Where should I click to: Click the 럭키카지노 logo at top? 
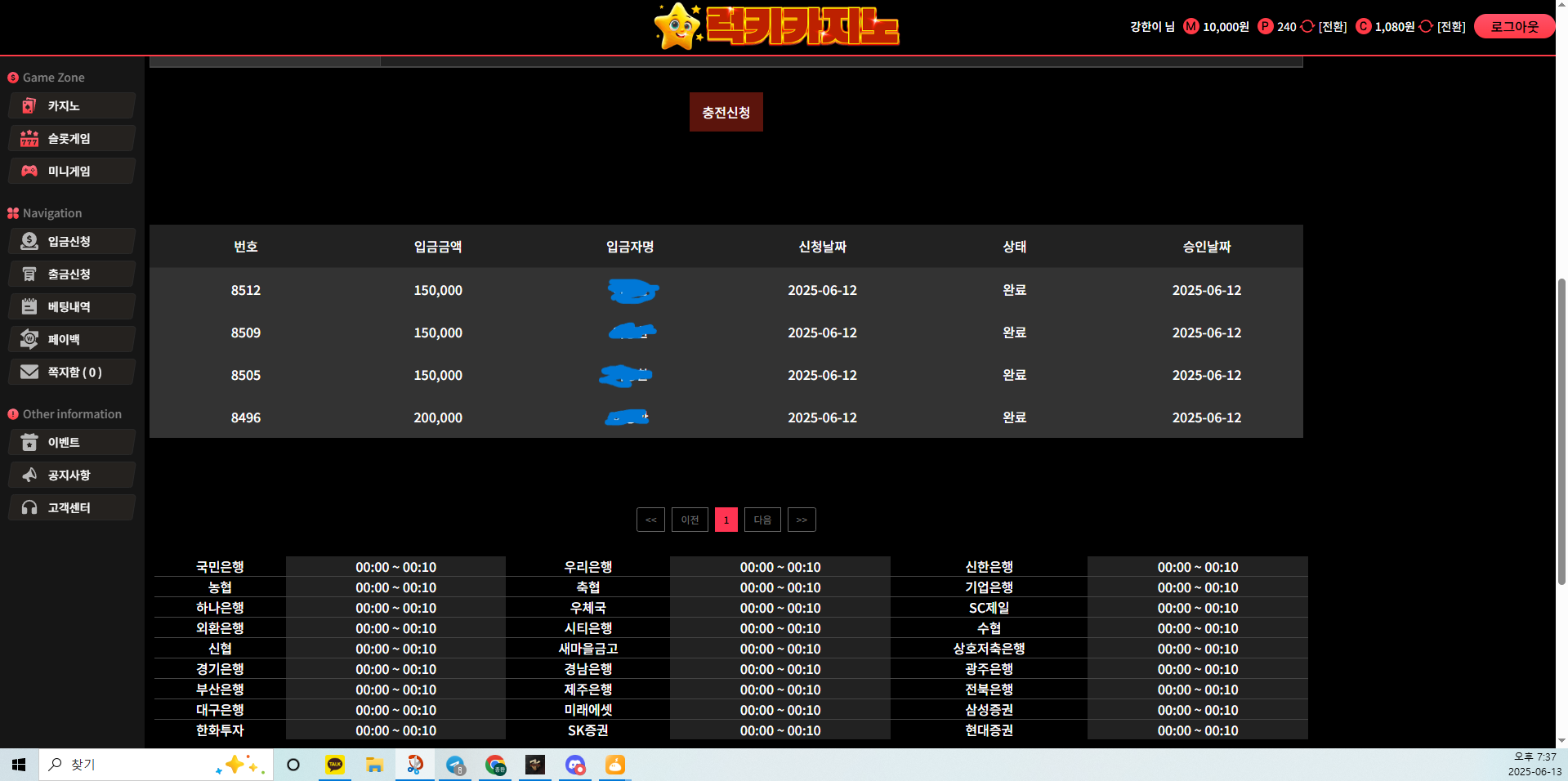pyautogui.click(x=777, y=26)
